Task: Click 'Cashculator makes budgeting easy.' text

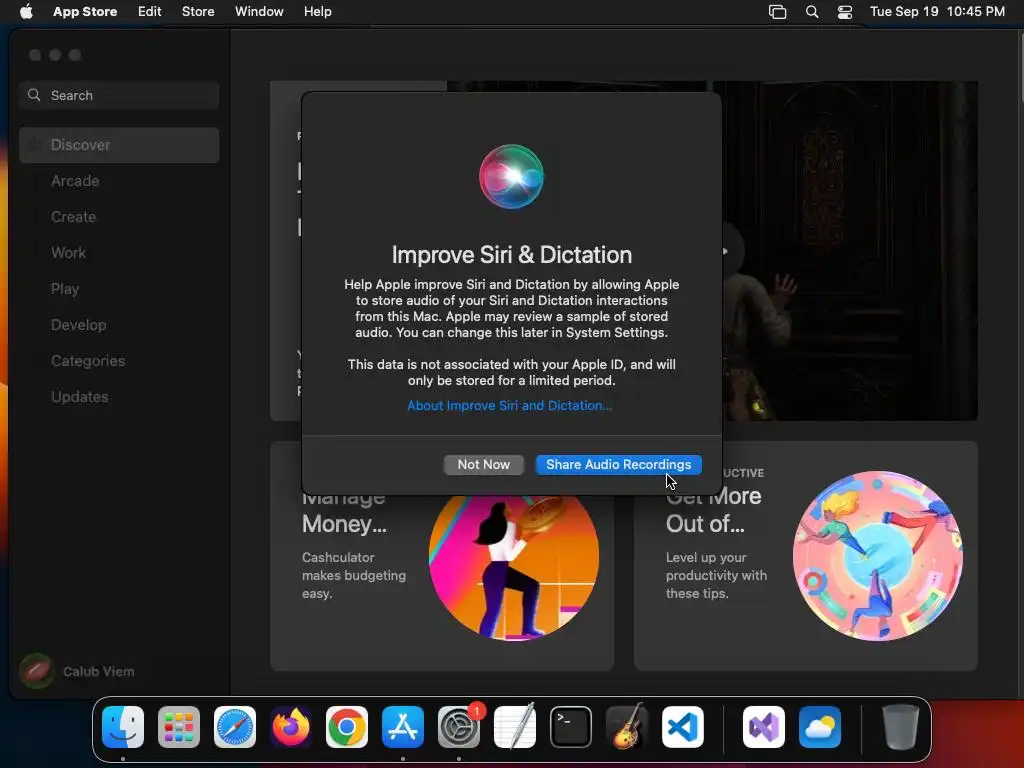Action: point(353,575)
